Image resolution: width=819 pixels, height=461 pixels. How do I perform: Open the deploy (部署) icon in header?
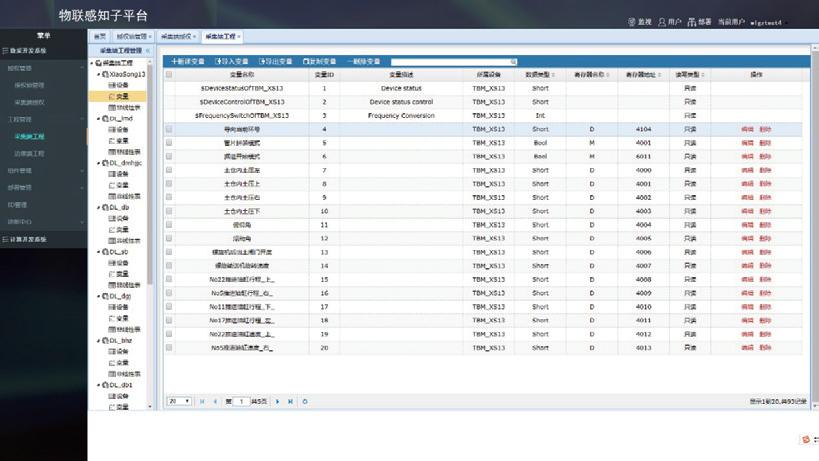(x=699, y=22)
